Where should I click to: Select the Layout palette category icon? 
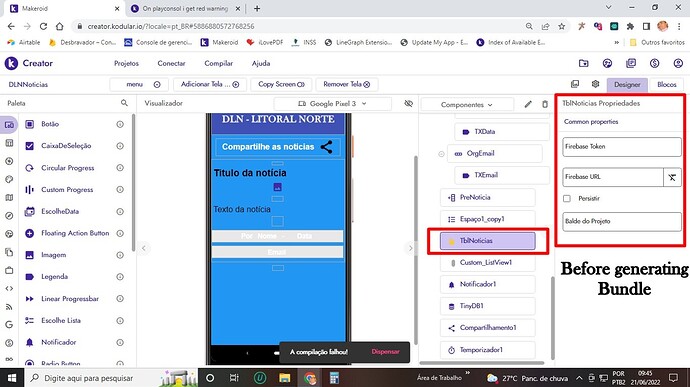[9, 143]
